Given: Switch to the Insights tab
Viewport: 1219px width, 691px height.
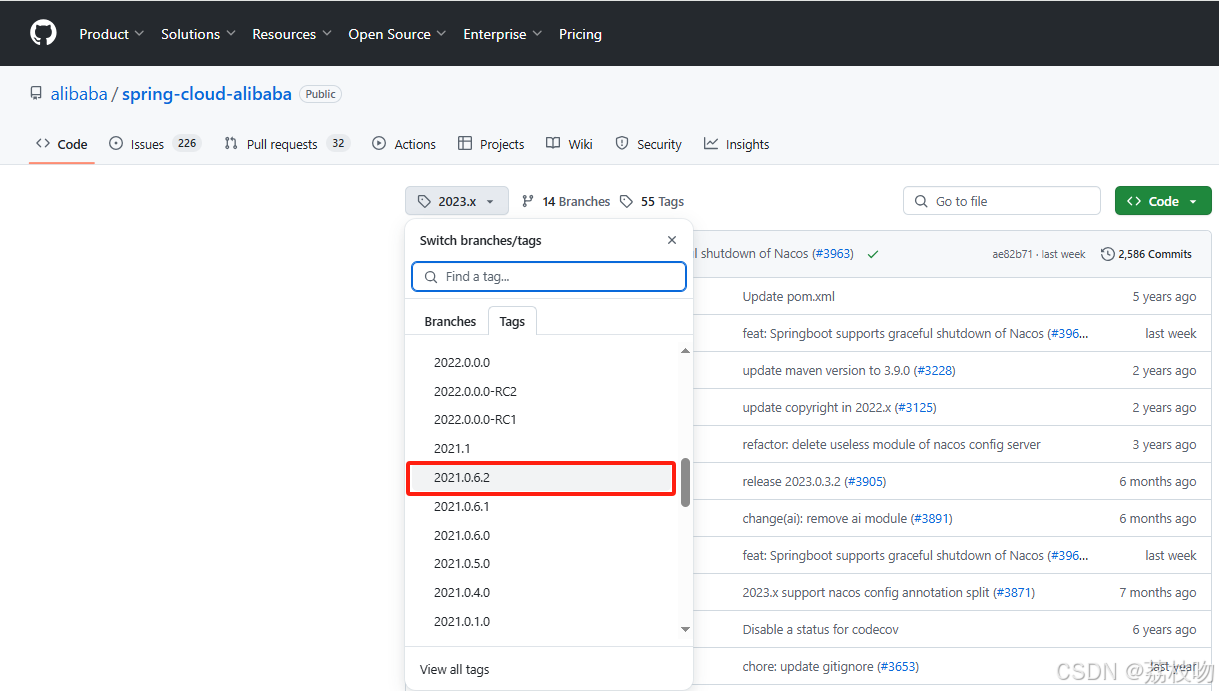Looking at the screenshot, I should coord(736,144).
